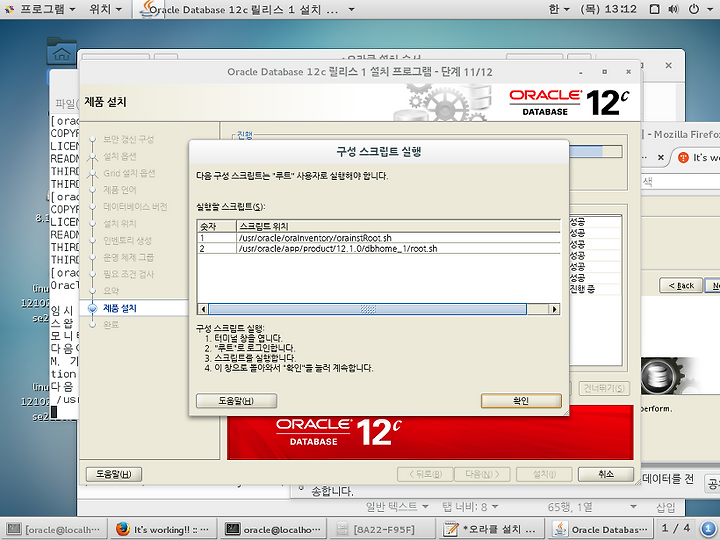Switch to [8A22-F95F] taskbar item
720x540 pixels.
click(382, 529)
